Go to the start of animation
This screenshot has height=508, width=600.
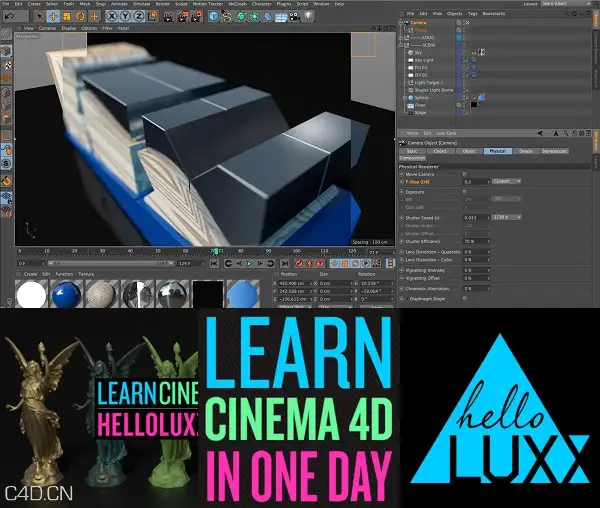point(214,264)
